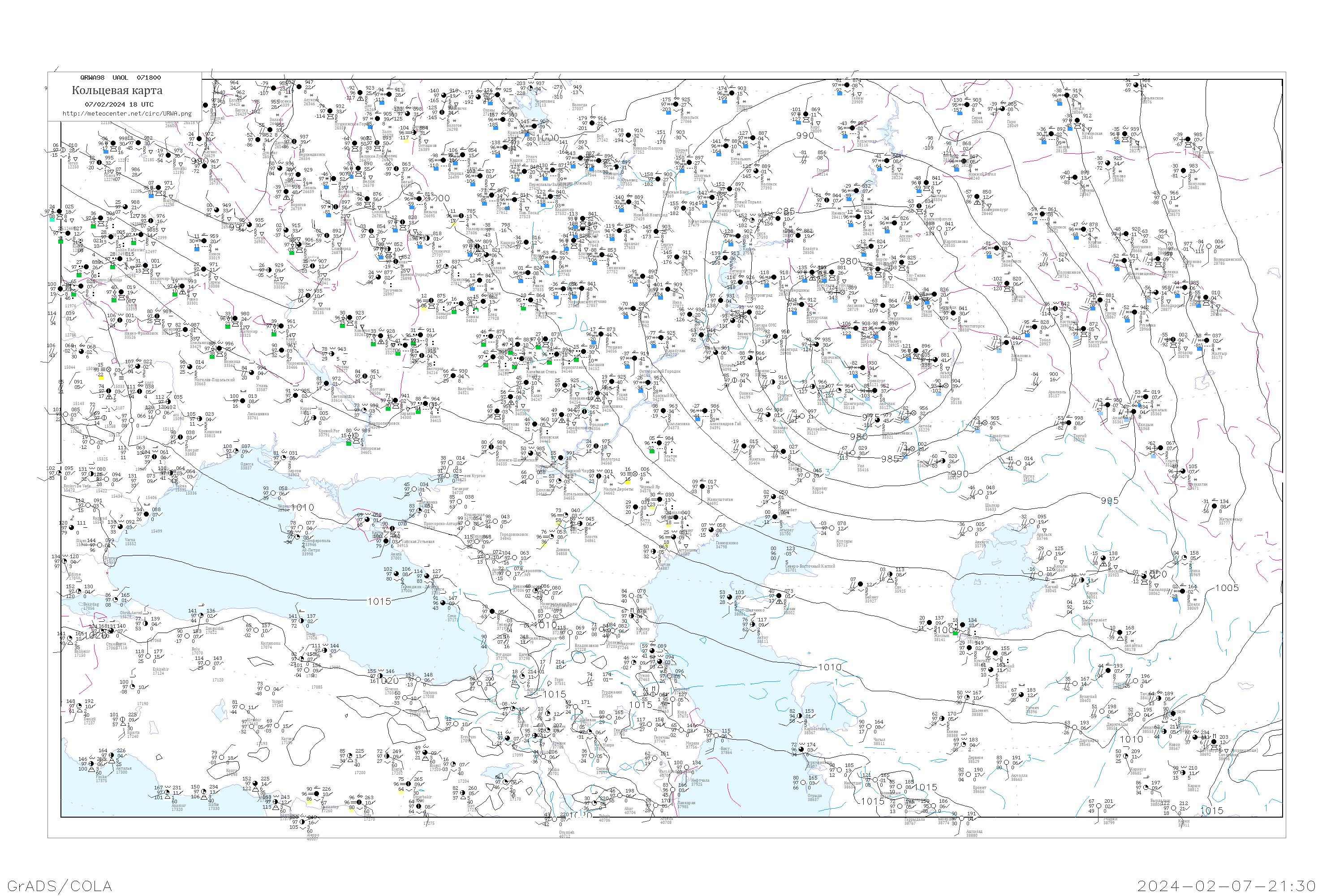Open the meteocenter.net URWA.png link

pyautogui.click(x=127, y=113)
